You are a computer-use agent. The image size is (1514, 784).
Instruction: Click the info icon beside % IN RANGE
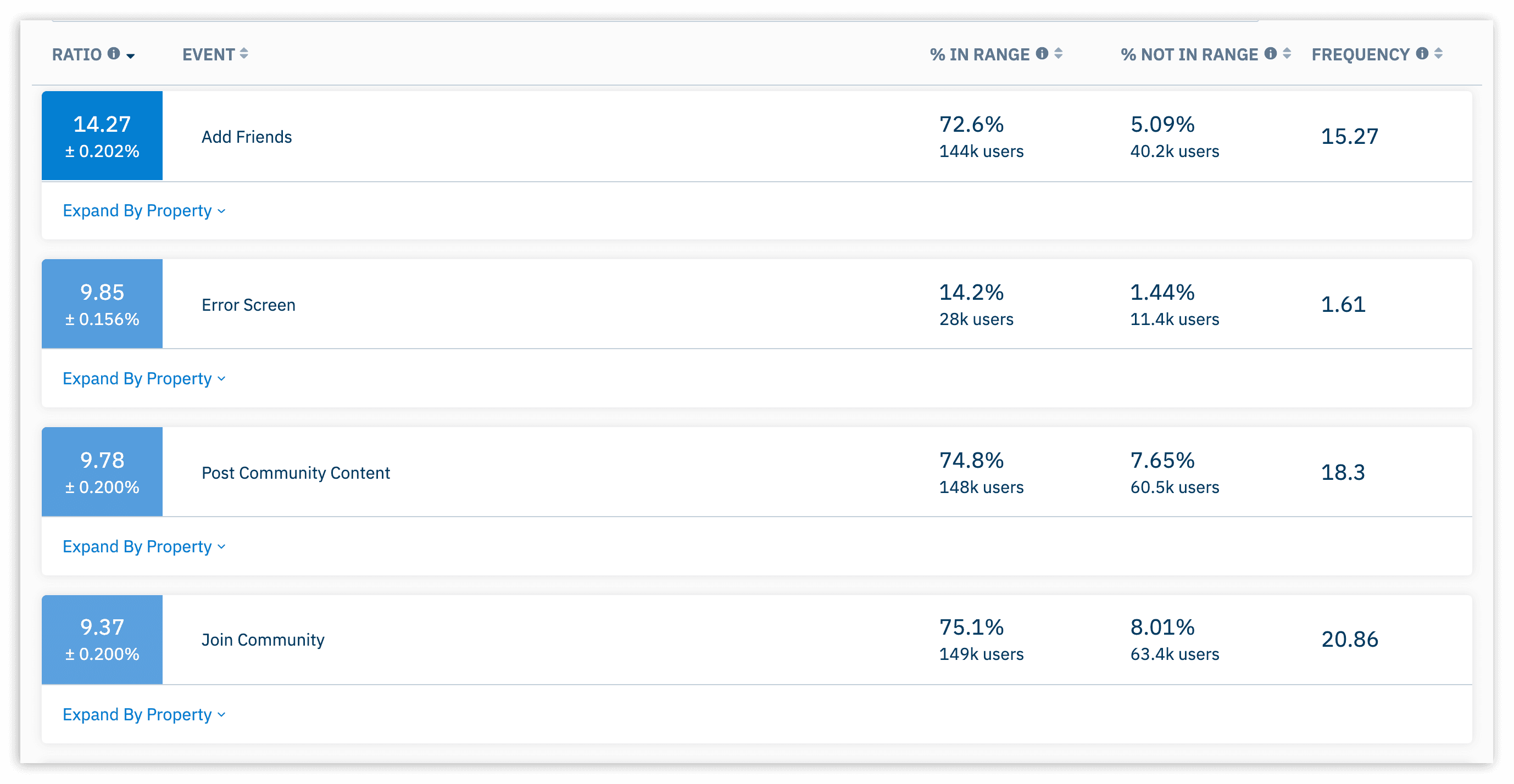(1042, 54)
